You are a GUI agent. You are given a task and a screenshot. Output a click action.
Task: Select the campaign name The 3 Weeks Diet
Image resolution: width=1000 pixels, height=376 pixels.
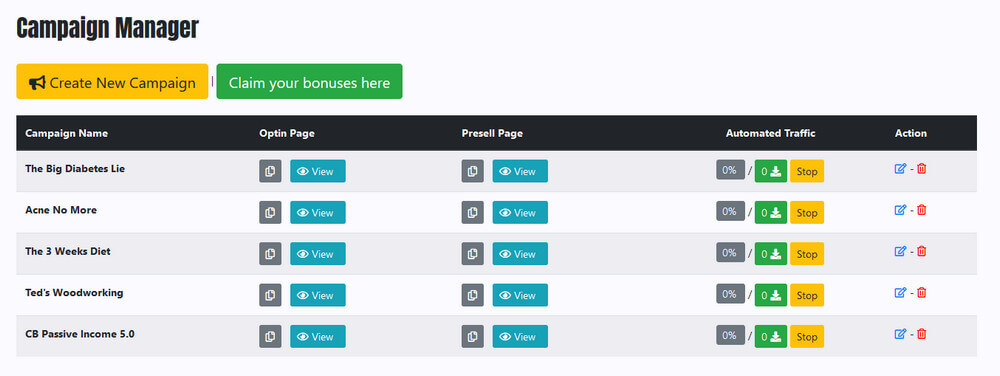[x=68, y=252]
